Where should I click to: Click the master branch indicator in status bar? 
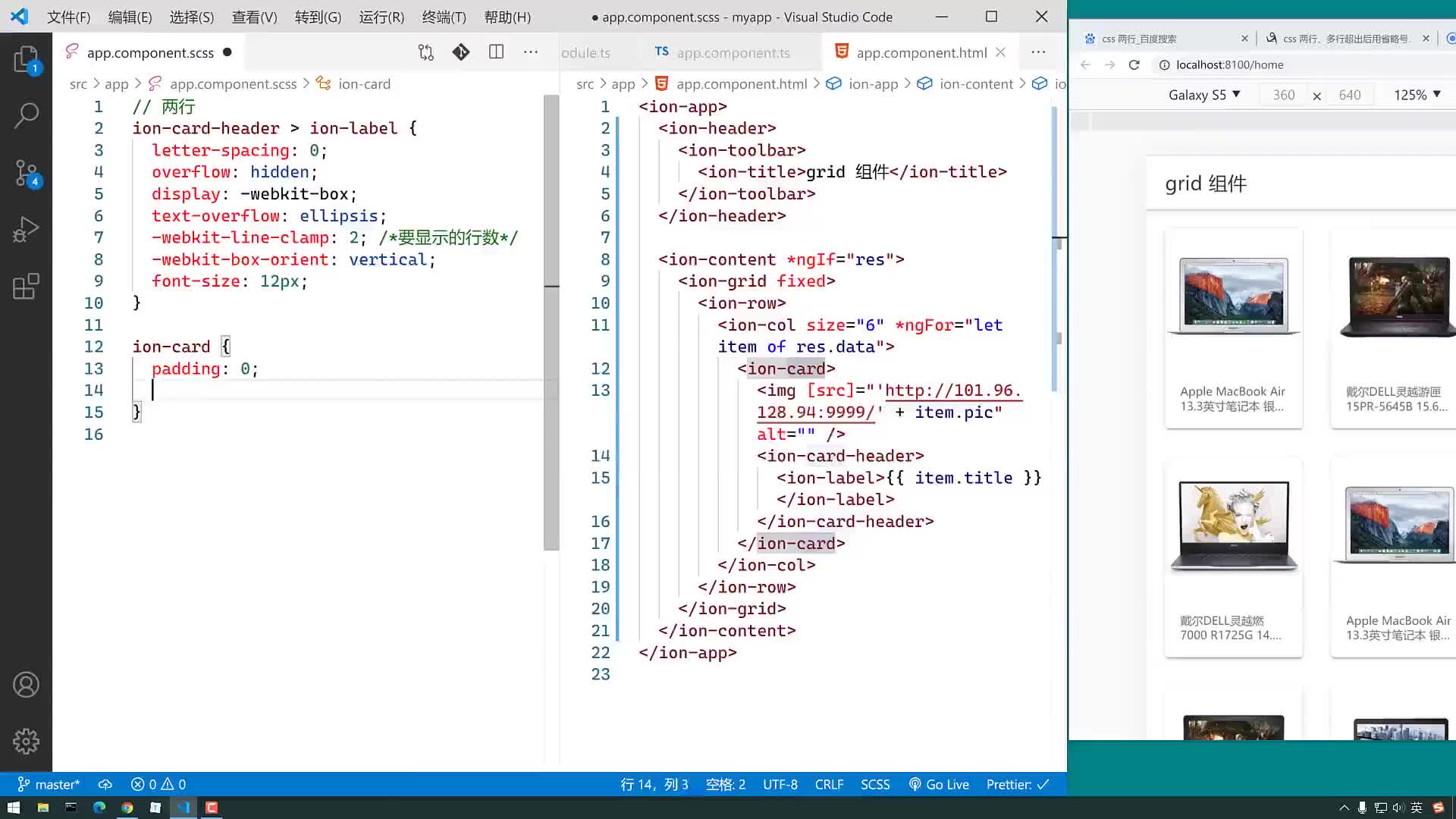tap(49, 784)
